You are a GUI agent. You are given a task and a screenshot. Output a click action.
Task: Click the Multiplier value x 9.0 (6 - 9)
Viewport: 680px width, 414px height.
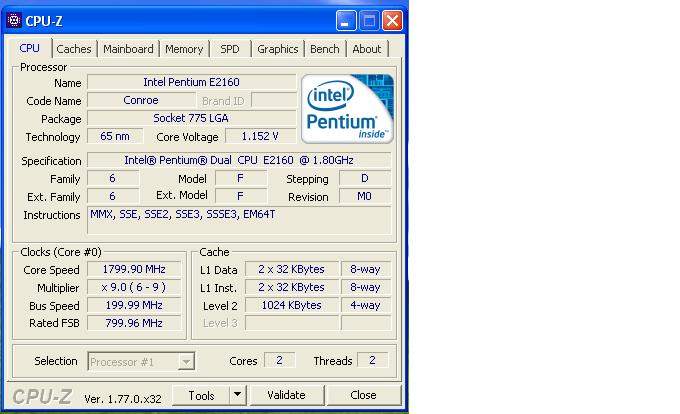[x=134, y=287]
